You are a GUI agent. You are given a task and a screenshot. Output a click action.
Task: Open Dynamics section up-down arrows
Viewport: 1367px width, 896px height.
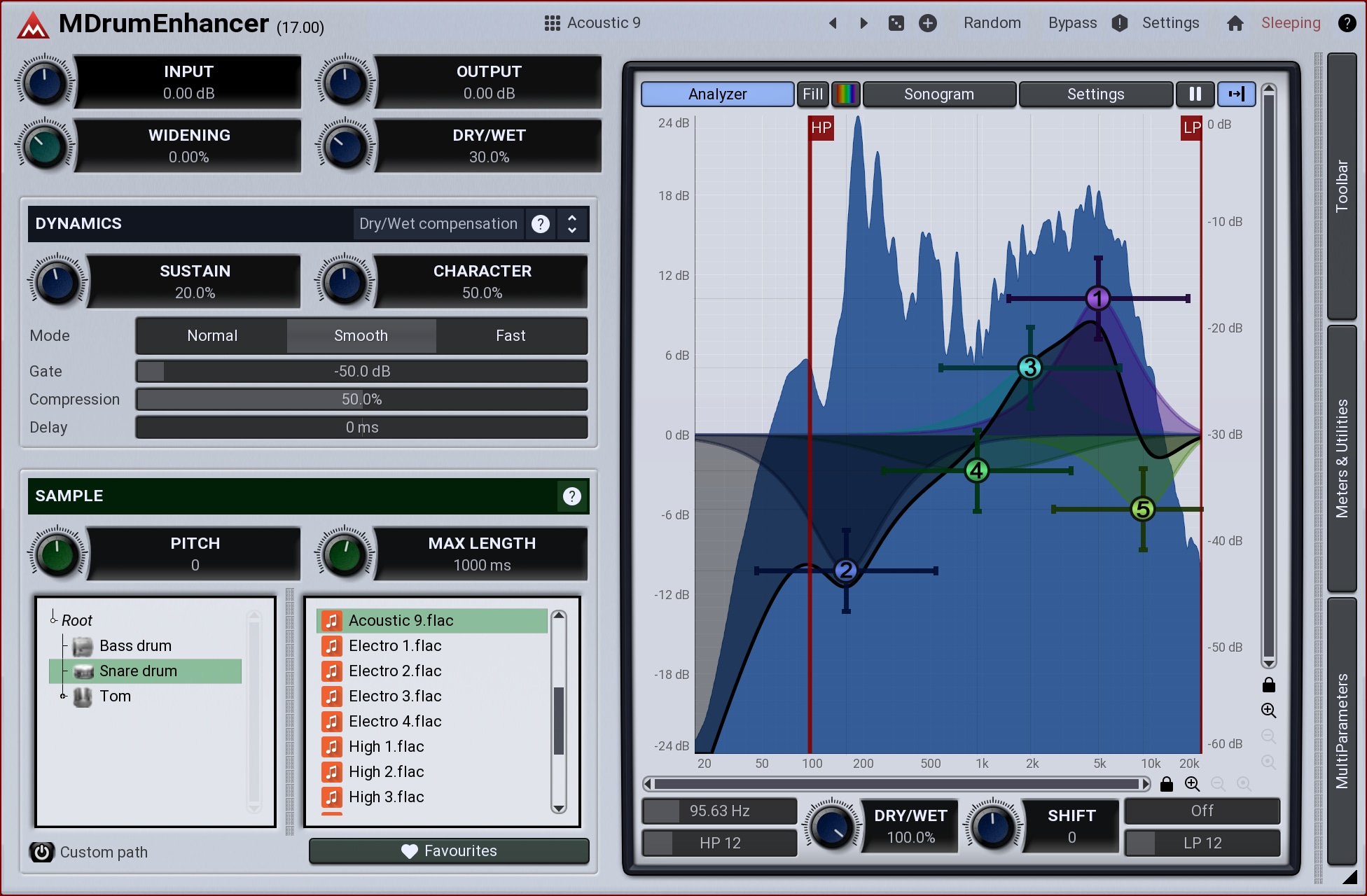(x=571, y=224)
